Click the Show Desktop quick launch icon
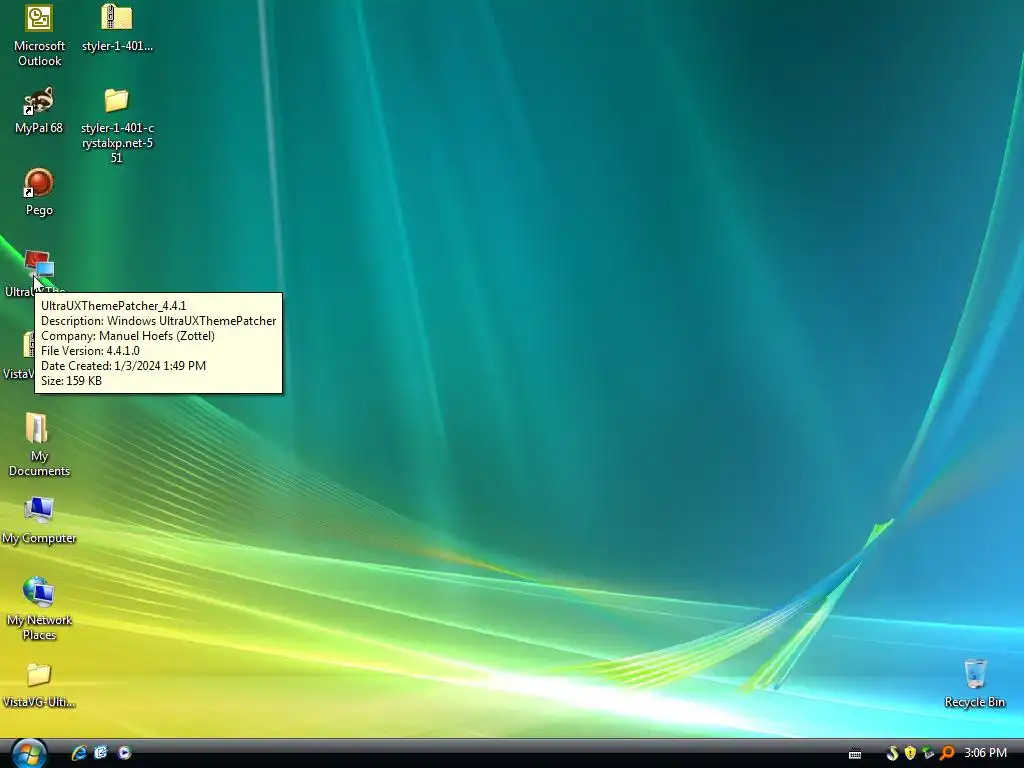 (101, 753)
